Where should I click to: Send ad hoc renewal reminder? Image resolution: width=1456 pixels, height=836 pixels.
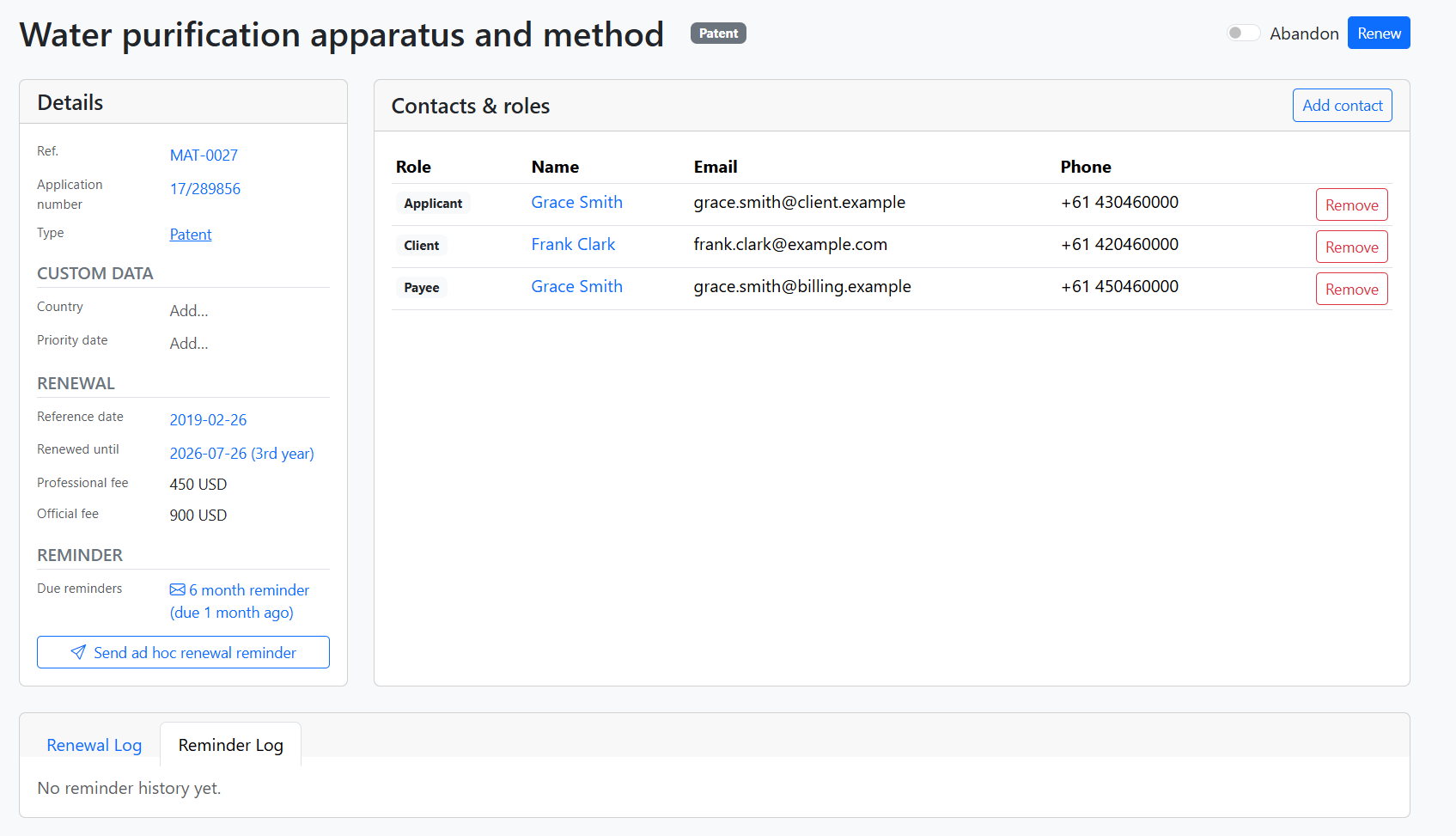183,653
